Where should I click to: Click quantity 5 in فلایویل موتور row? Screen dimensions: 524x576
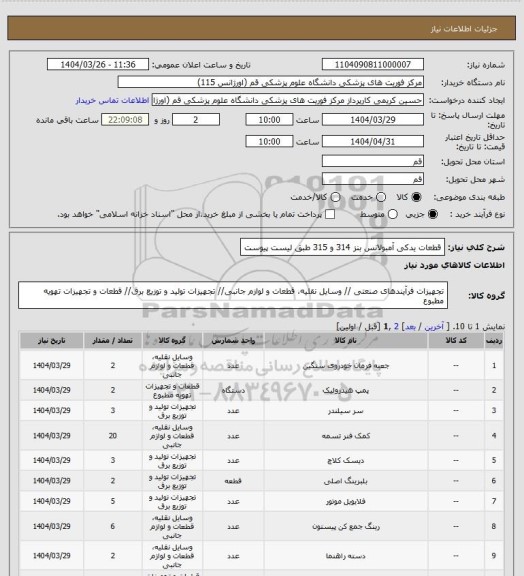tap(112, 501)
